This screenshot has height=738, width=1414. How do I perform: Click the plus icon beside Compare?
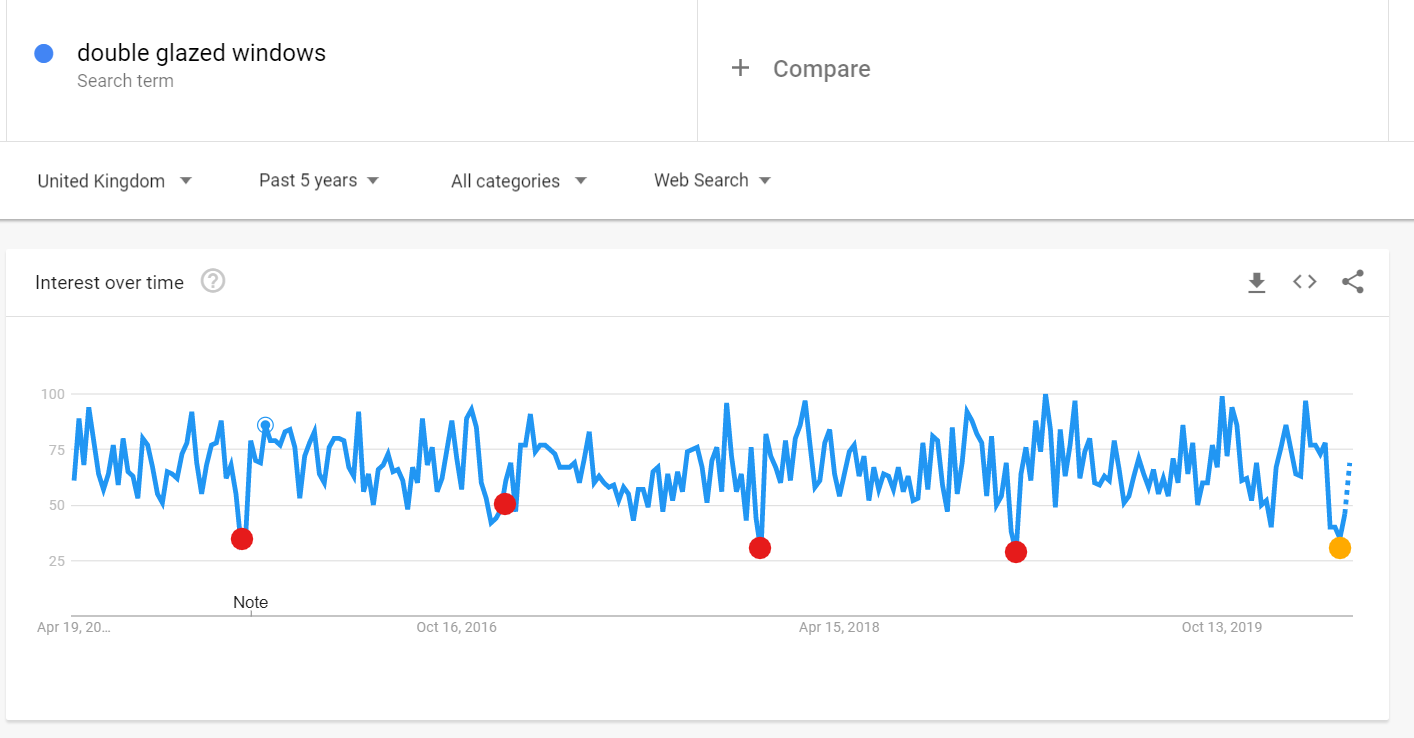[740, 68]
